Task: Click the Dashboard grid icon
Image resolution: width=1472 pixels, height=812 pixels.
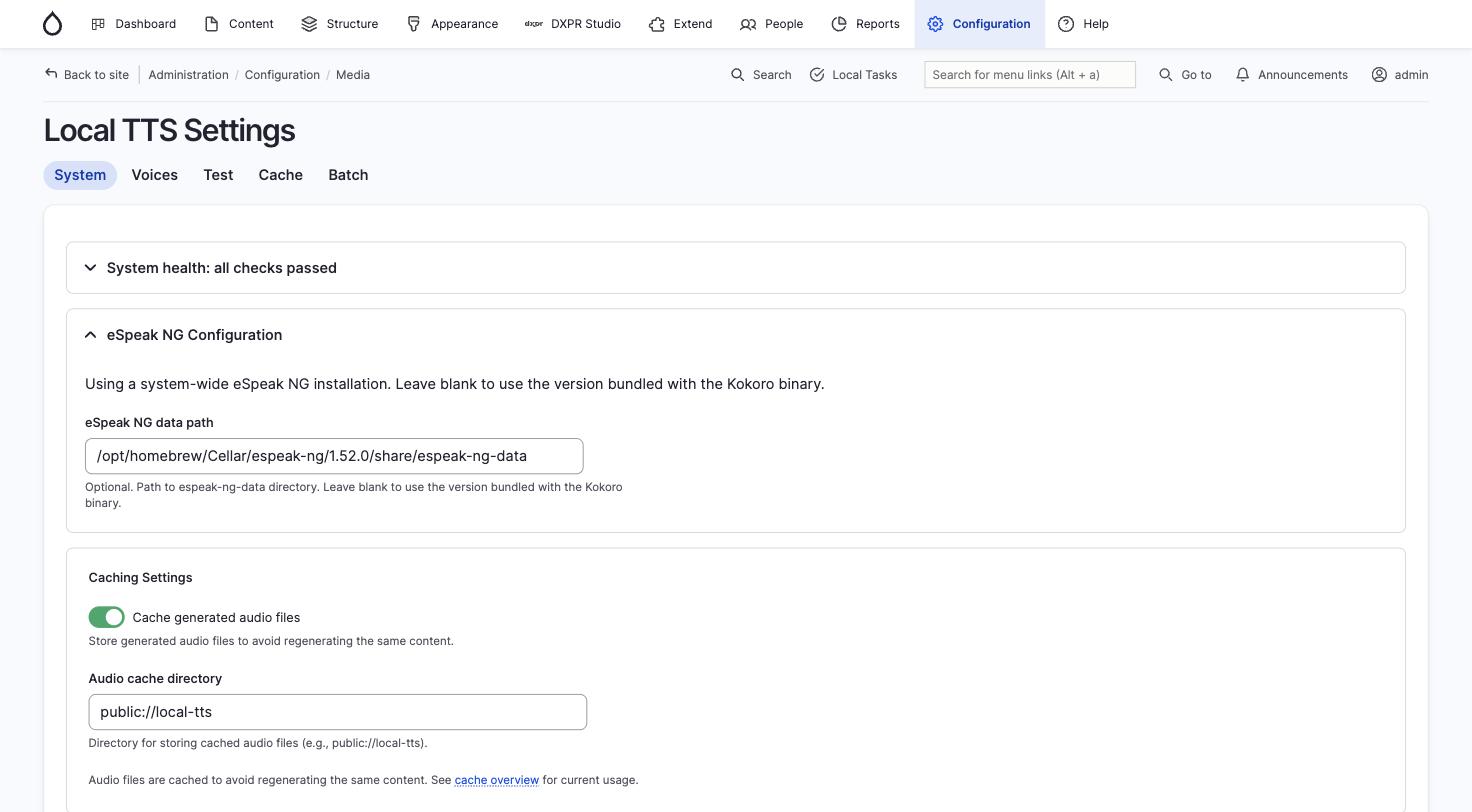Action: pyautogui.click(x=98, y=24)
